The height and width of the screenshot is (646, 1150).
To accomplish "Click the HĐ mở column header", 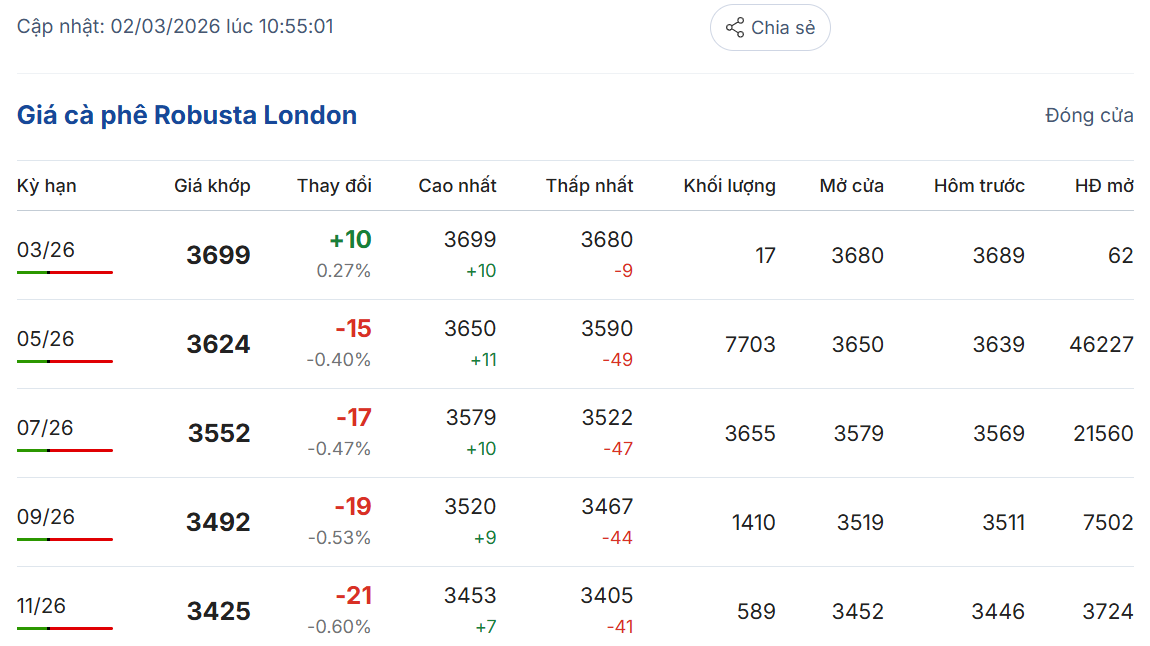I will [1104, 186].
